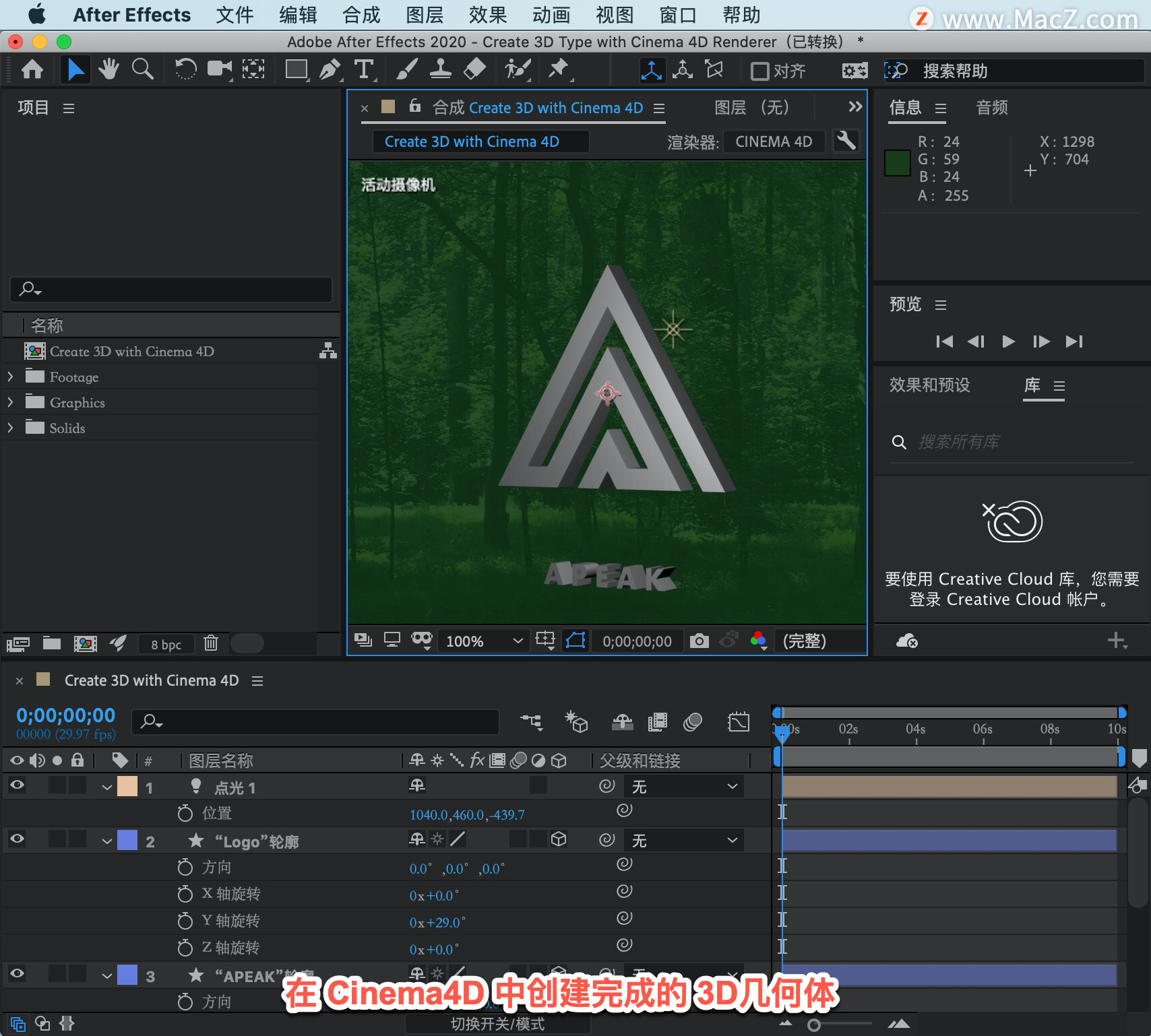1151x1036 pixels.
Task: Expand the Footage folder
Action: pyautogui.click(x=10, y=377)
